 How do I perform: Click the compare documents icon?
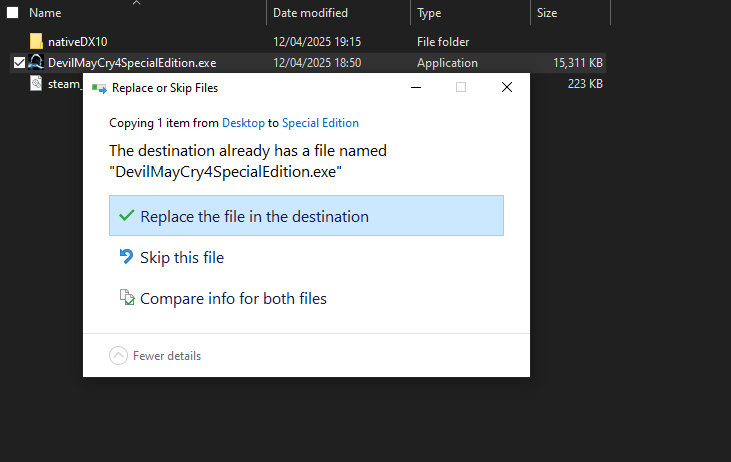[x=126, y=298]
